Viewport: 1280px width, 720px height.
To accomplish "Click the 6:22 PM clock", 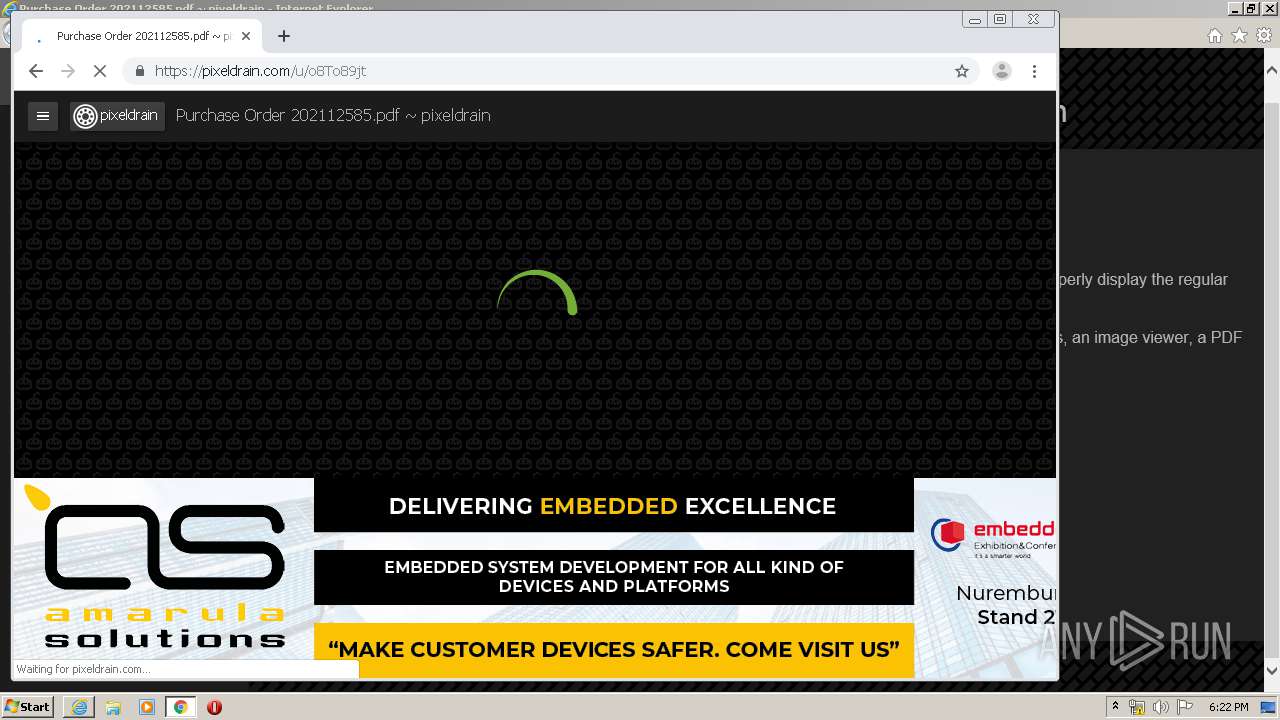I will pyautogui.click(x=1229, y=707).
